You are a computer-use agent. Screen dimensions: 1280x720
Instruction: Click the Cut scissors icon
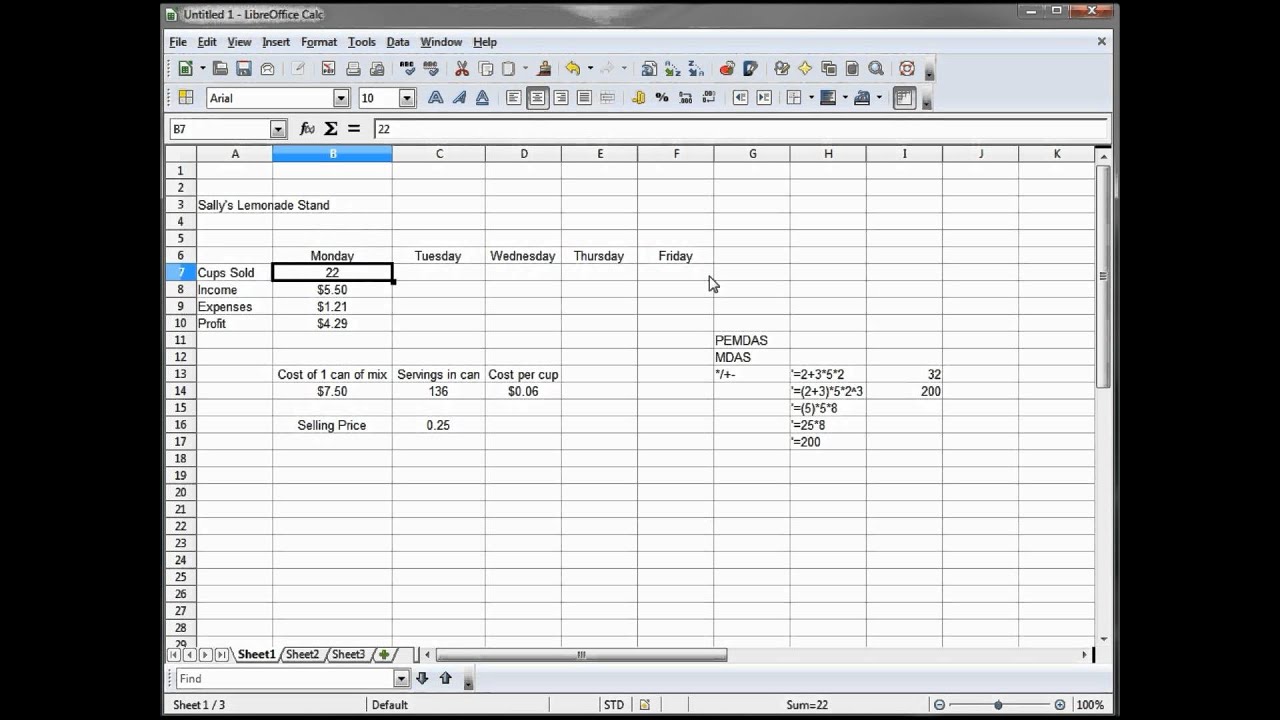tap(462, 69)
